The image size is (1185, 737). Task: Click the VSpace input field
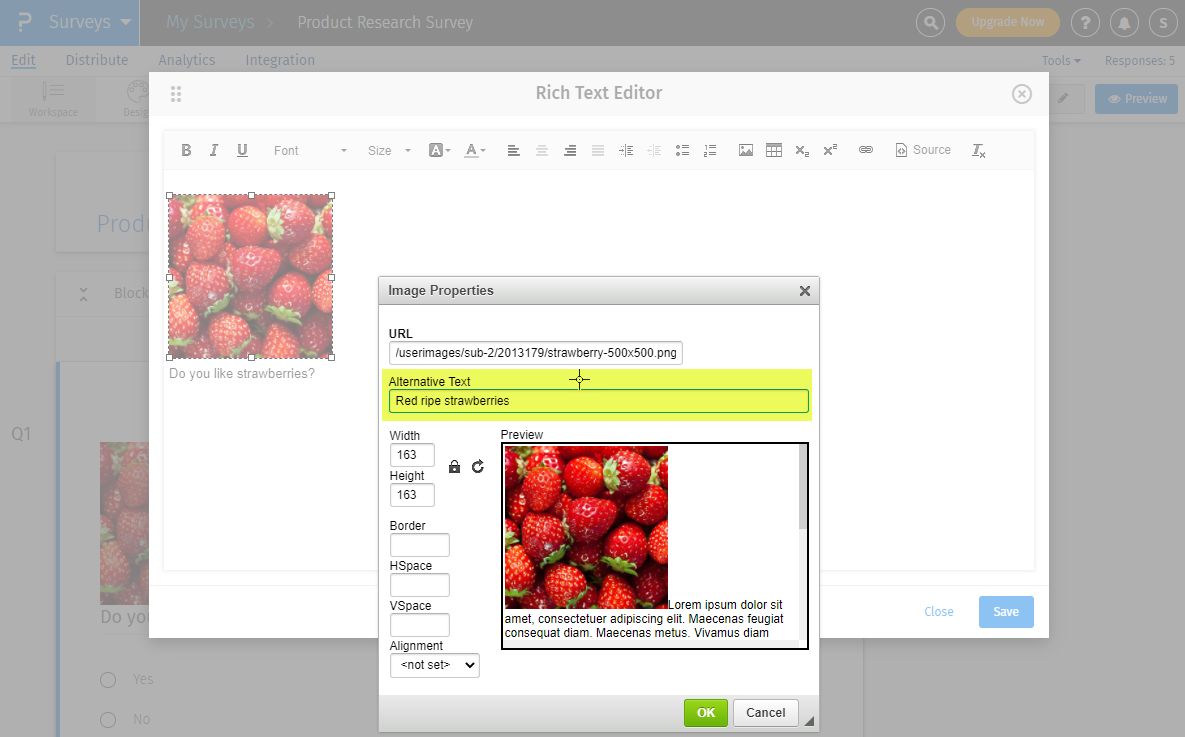click(419, 625)
